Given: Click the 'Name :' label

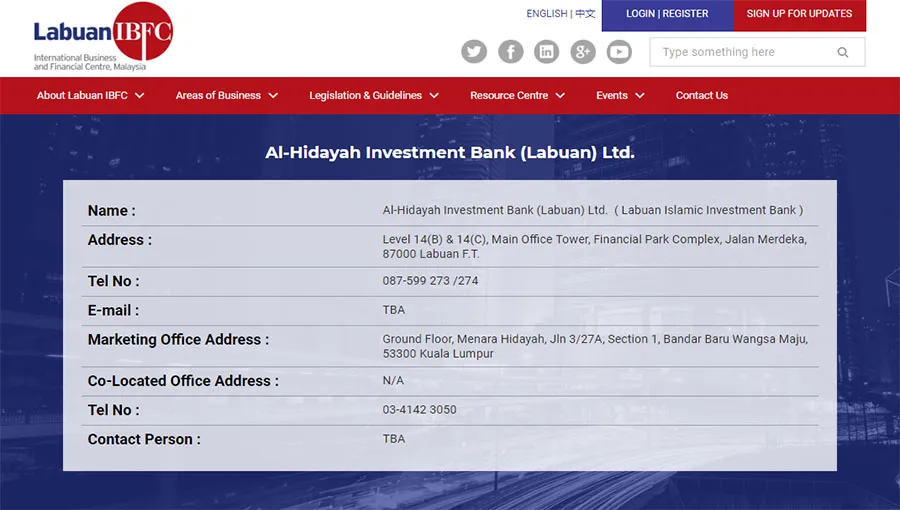Looking at the screenshot, I should (x=112, y=211).
